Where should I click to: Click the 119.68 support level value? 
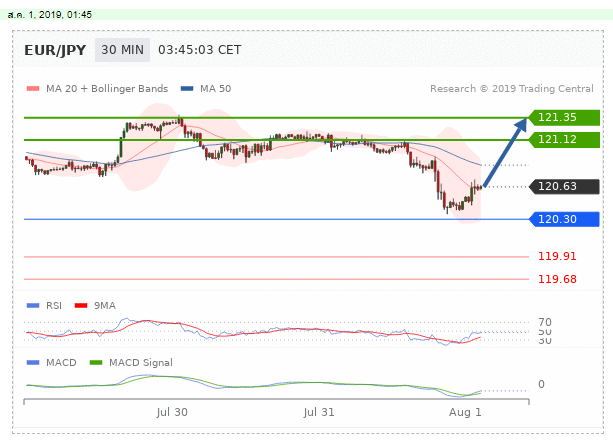[557, 279]
